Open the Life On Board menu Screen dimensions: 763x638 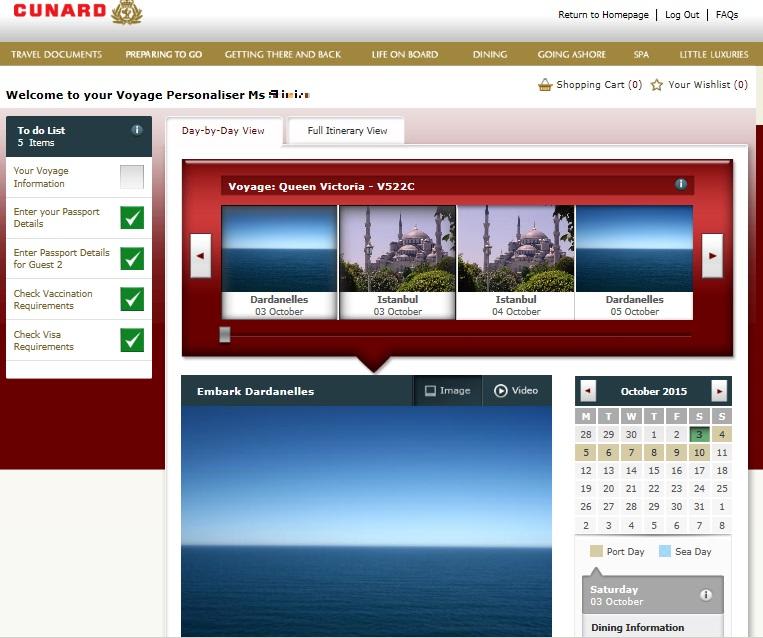point(405,55)
